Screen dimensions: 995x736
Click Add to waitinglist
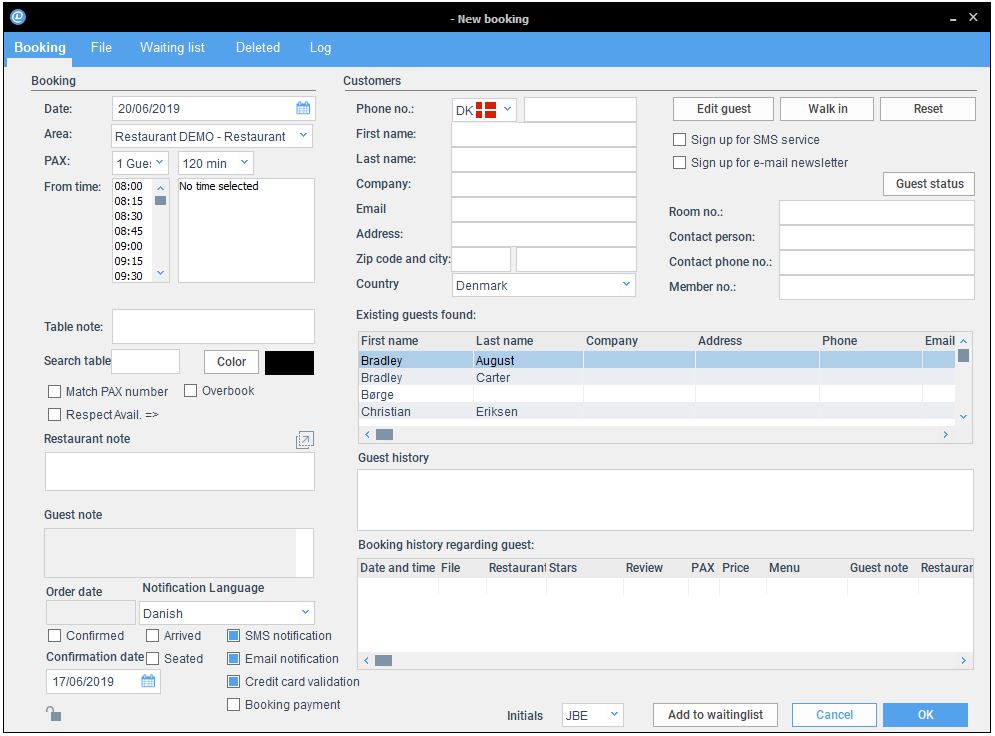pyautogui.click(x=715, y=715)
